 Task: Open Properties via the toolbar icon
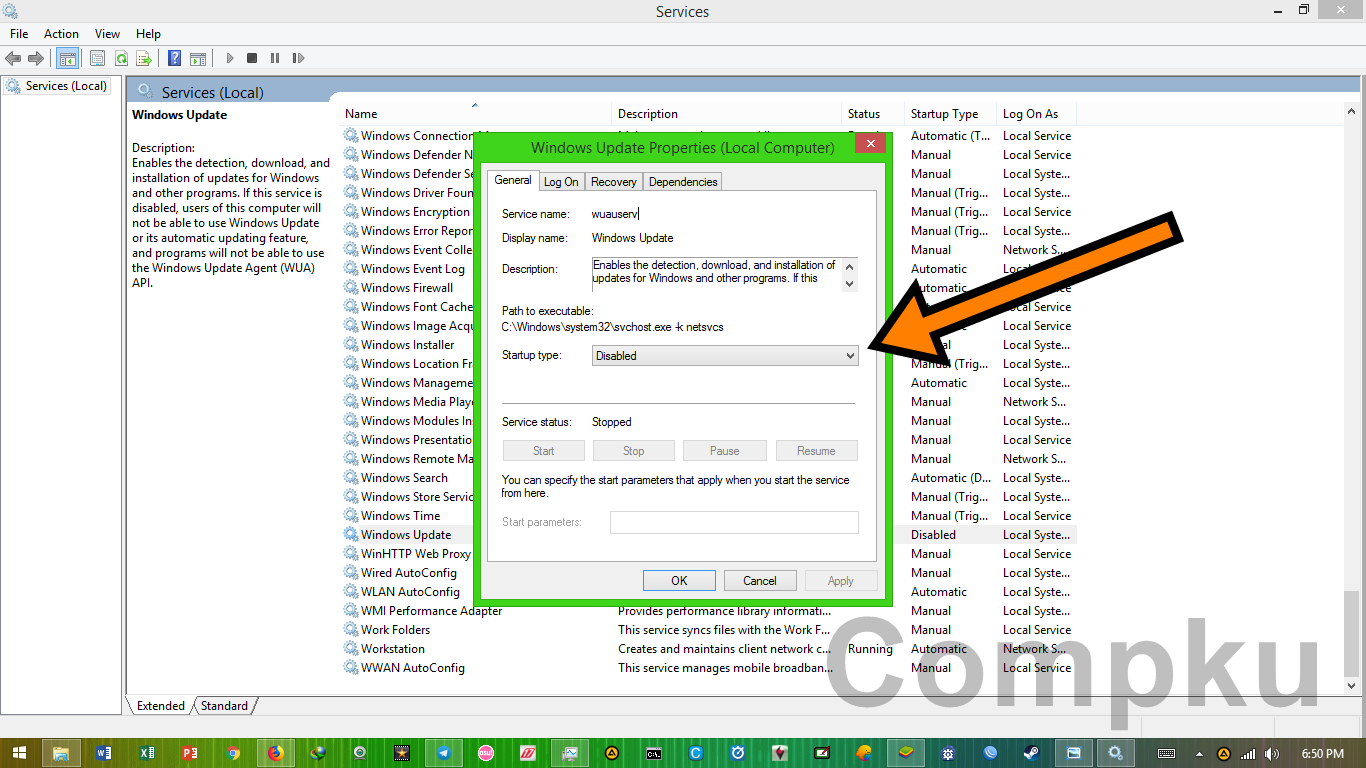click(97, 59)
